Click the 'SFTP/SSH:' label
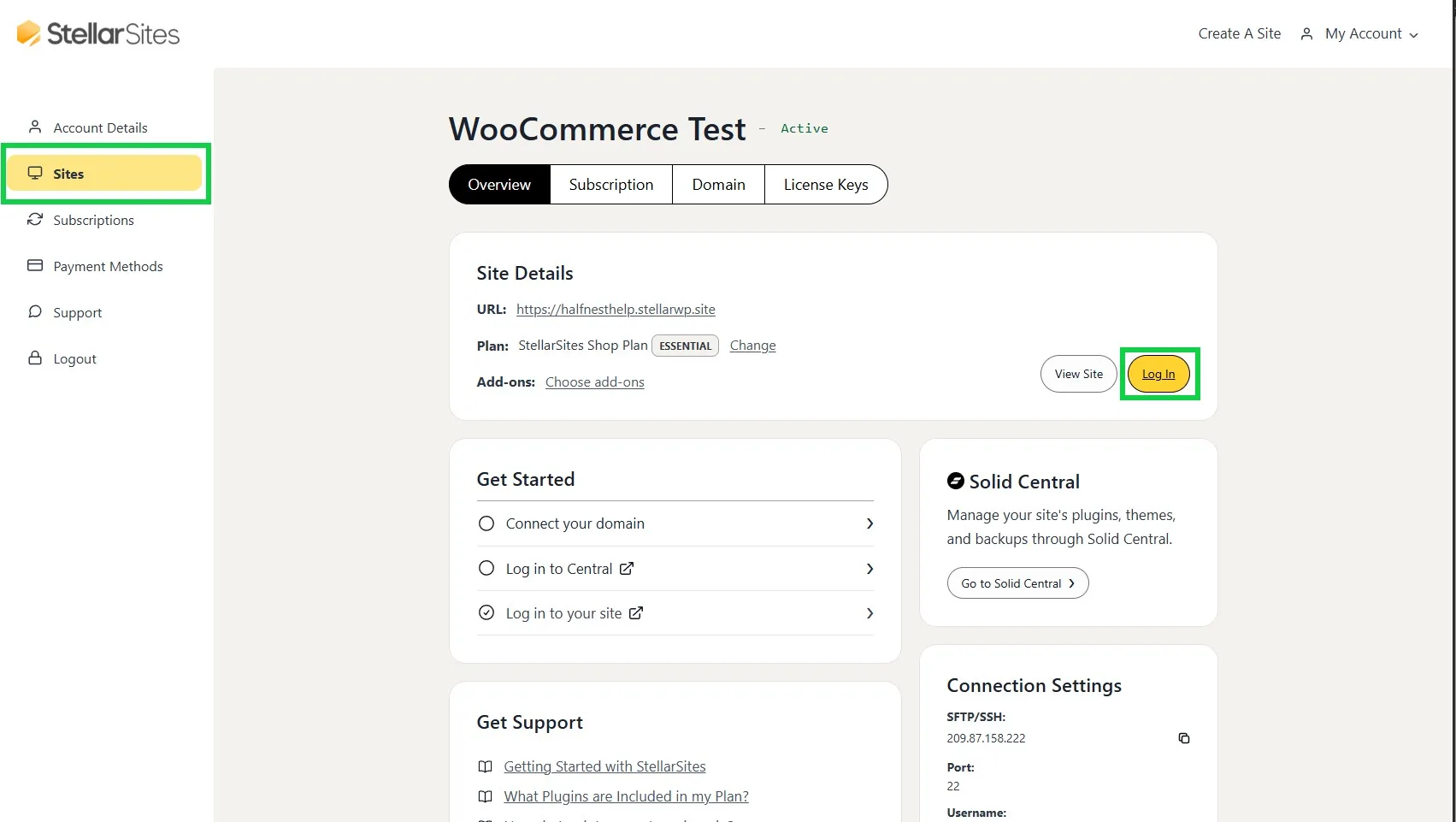The width and height of the screenshot is (1456, 822). (x=976, y=717)
